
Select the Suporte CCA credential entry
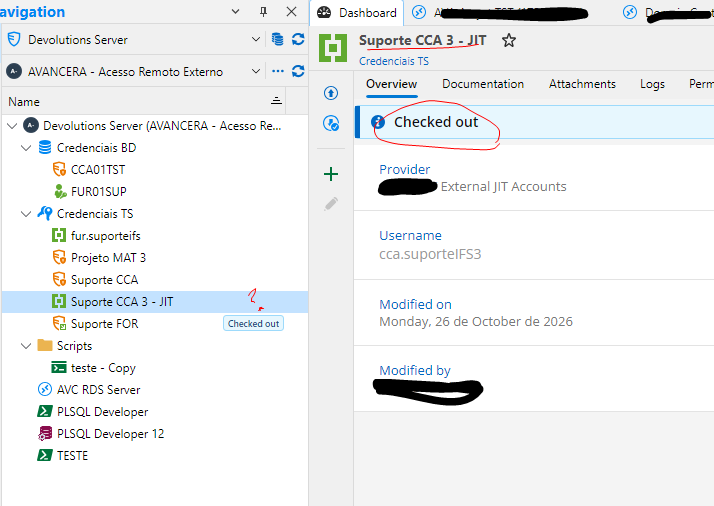click(105, 280)
